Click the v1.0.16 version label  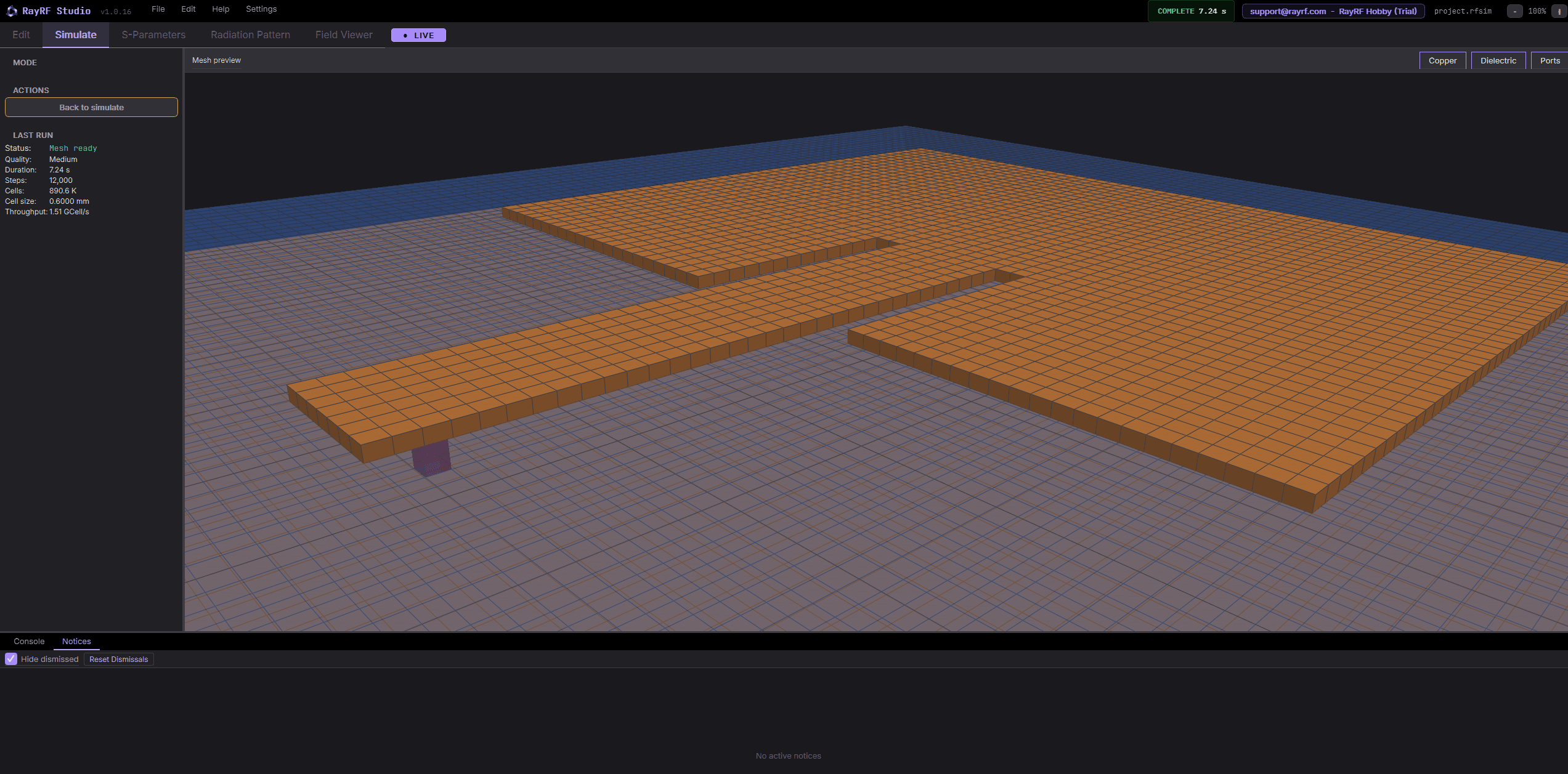point(116,12)
